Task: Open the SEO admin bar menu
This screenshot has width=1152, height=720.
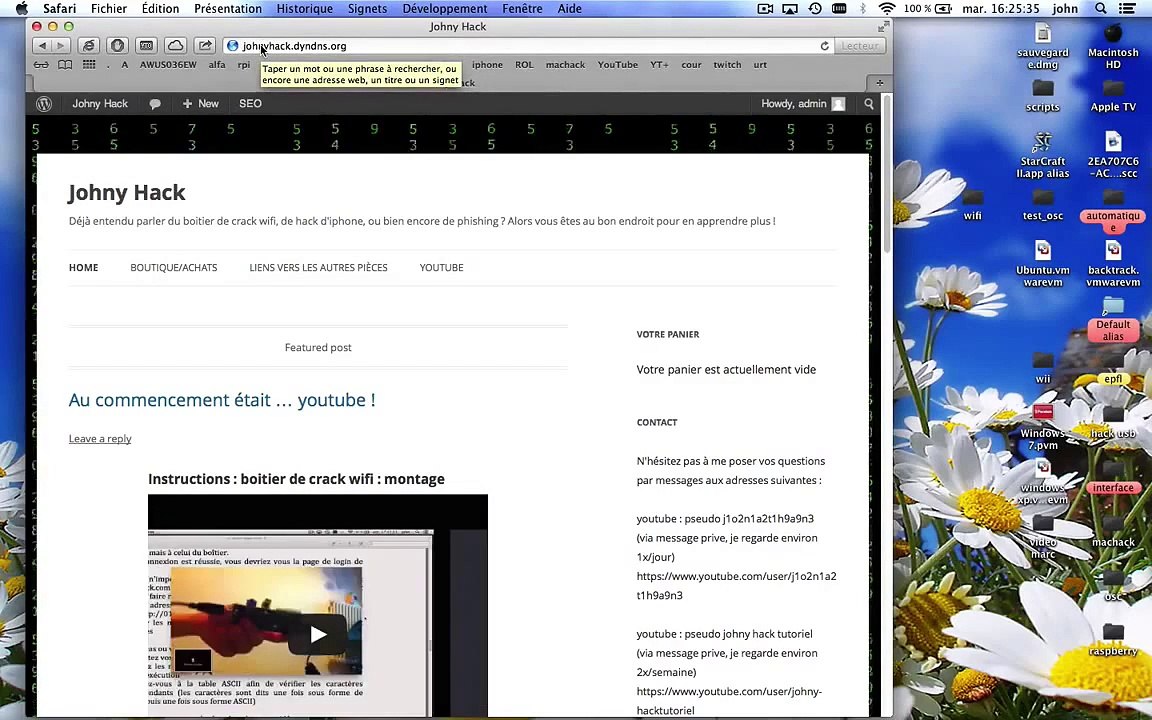Action: click(x=250, y=104)
